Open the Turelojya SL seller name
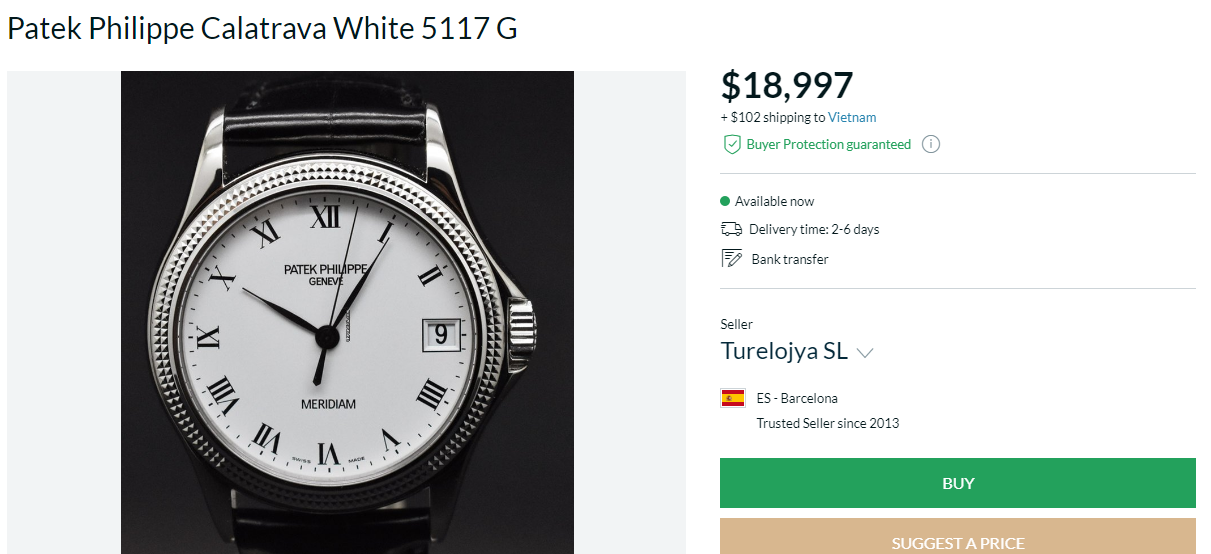Screen dimensions: 1211x554 pyautogui.click(x=784, y=351)
